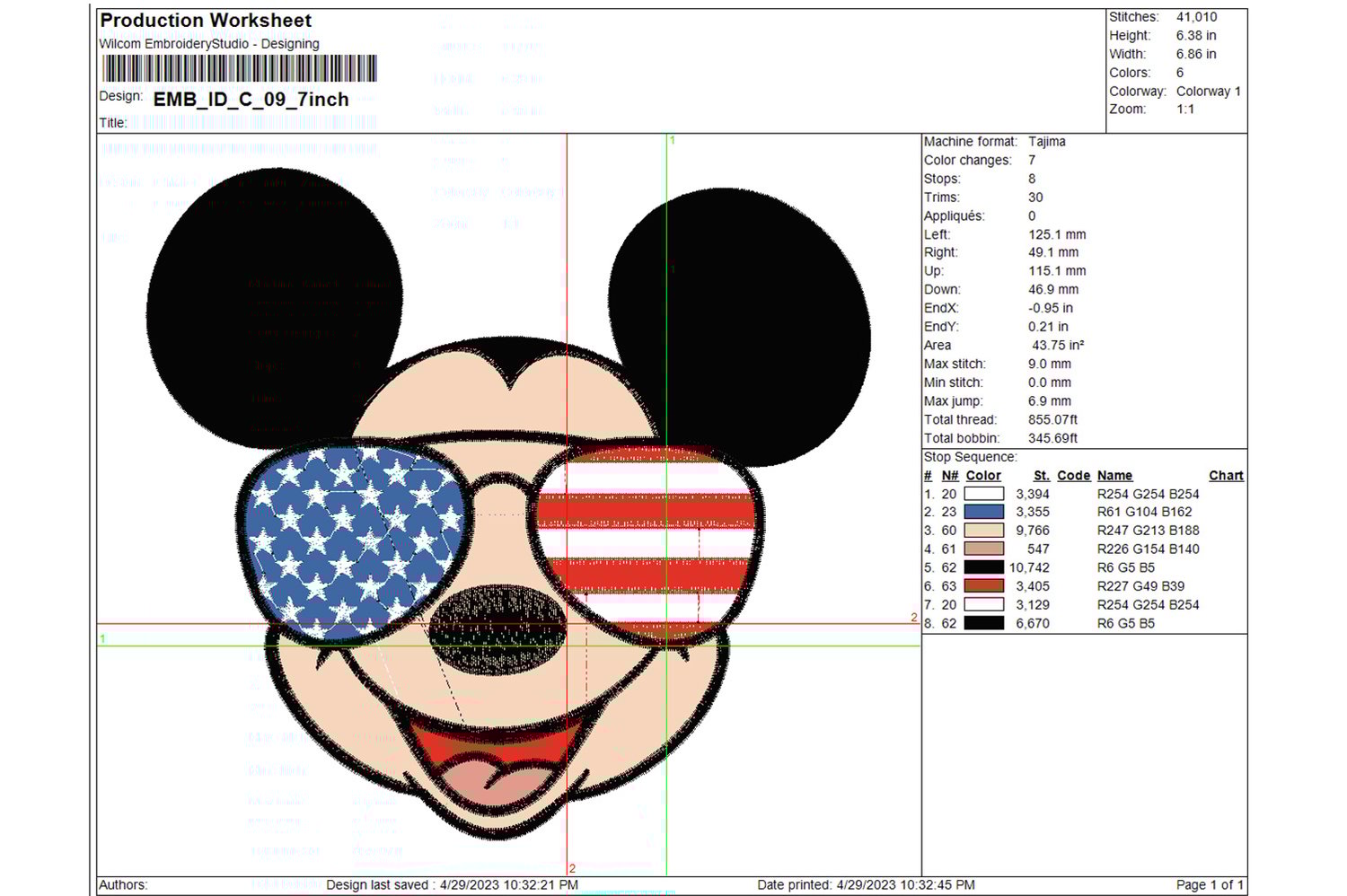Click the 'Date printed' timestamp
The image size is (1347, 896).
tap(866, 885)
